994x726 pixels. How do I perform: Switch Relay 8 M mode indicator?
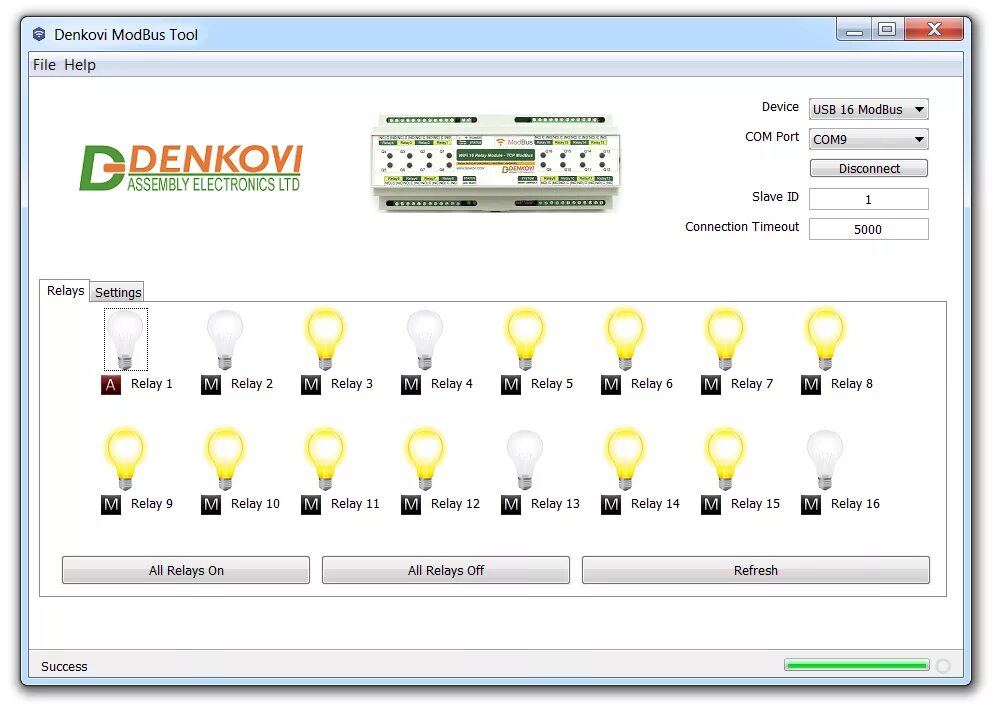(811, 385)
